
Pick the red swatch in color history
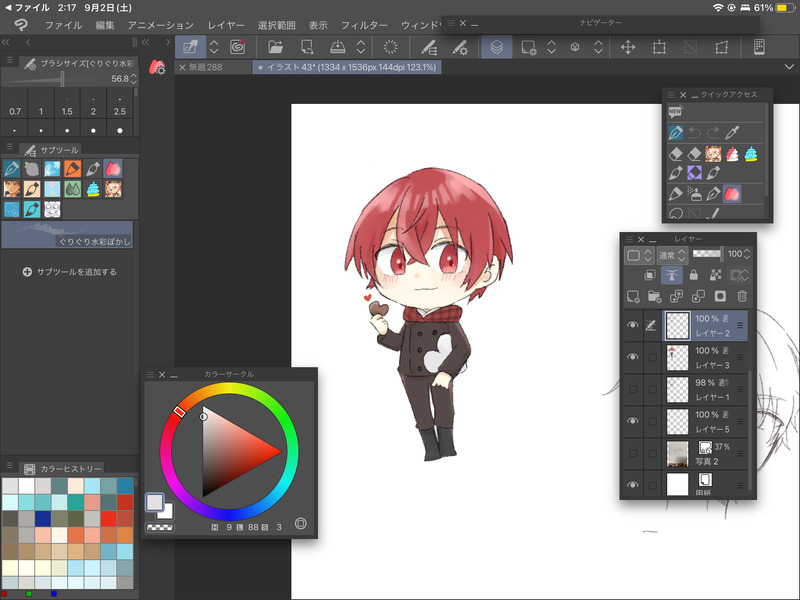pyautogui.click(x=108, y=518)
